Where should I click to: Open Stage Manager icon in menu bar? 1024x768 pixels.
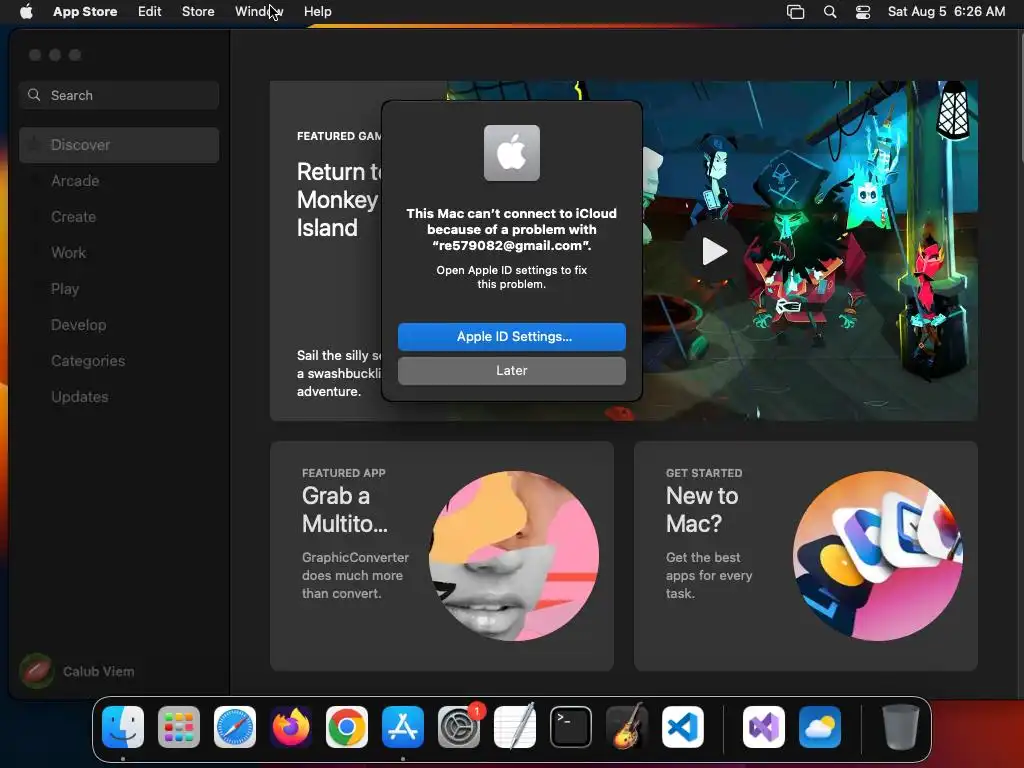(795, 11)
